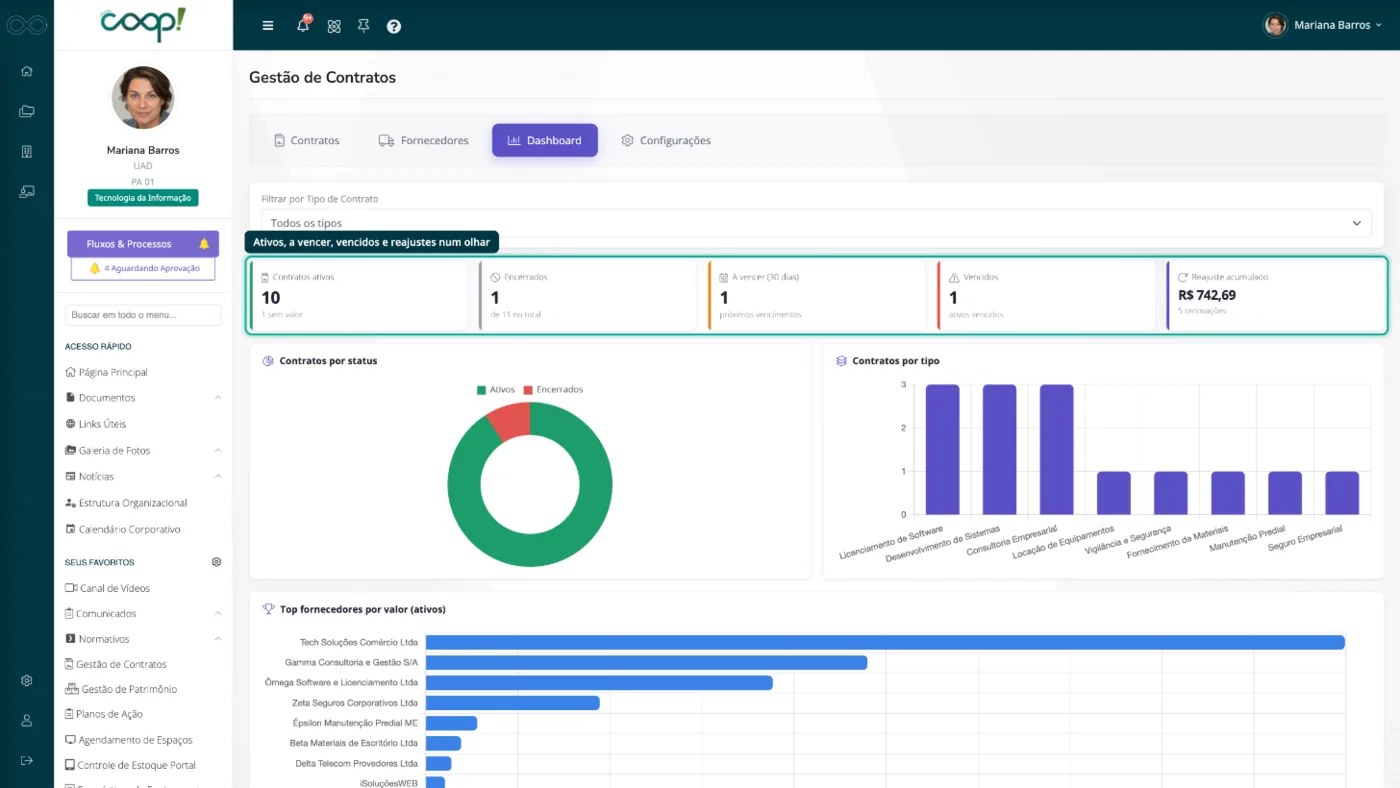Image resolution: width=1400 pixels, height=788 pixels.
Task: Open the hamburger menu in top bar
Action: pos(268,26)
